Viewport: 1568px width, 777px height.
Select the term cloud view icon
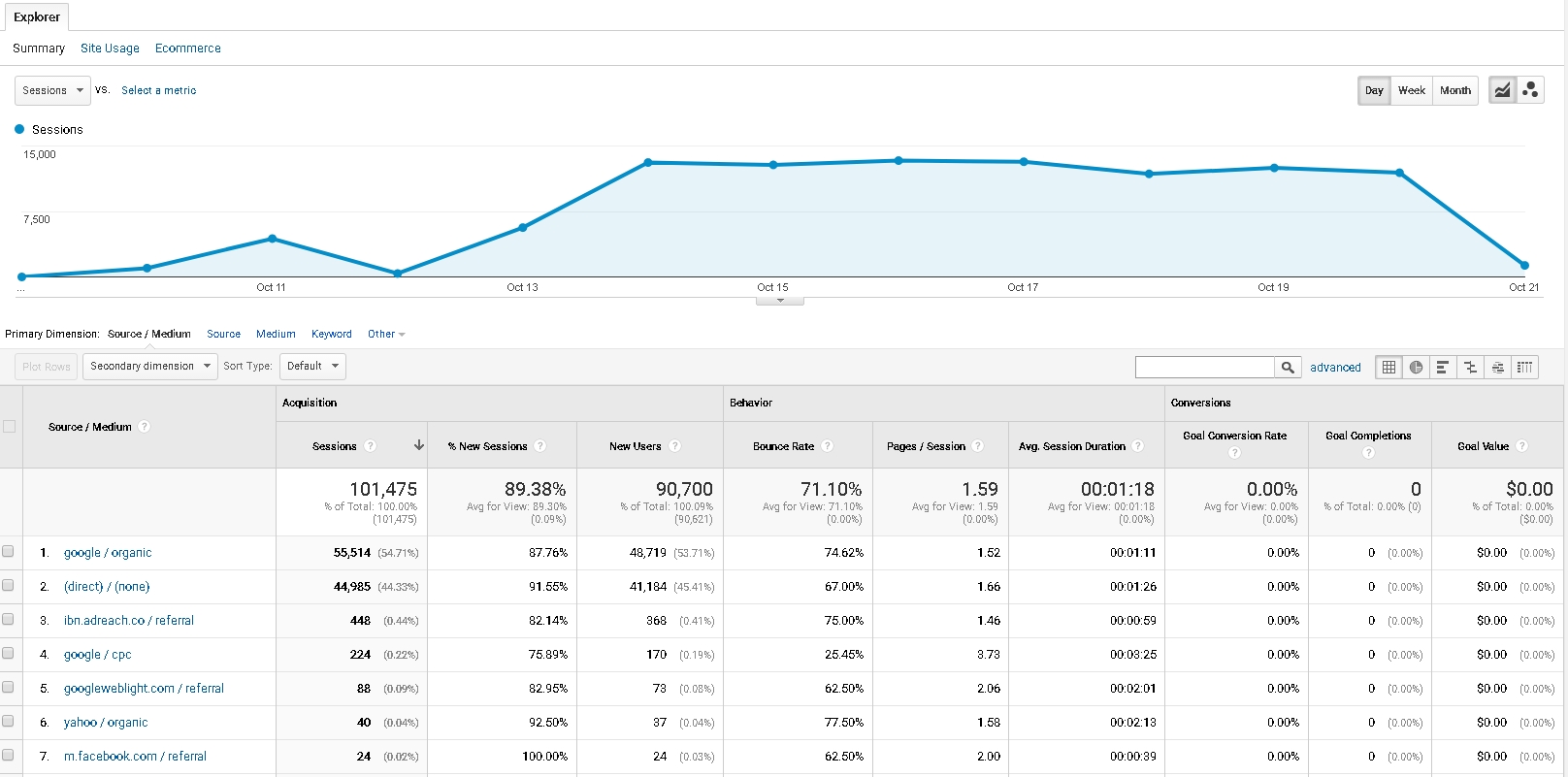pyautogui.click(x=1497, y=367)
